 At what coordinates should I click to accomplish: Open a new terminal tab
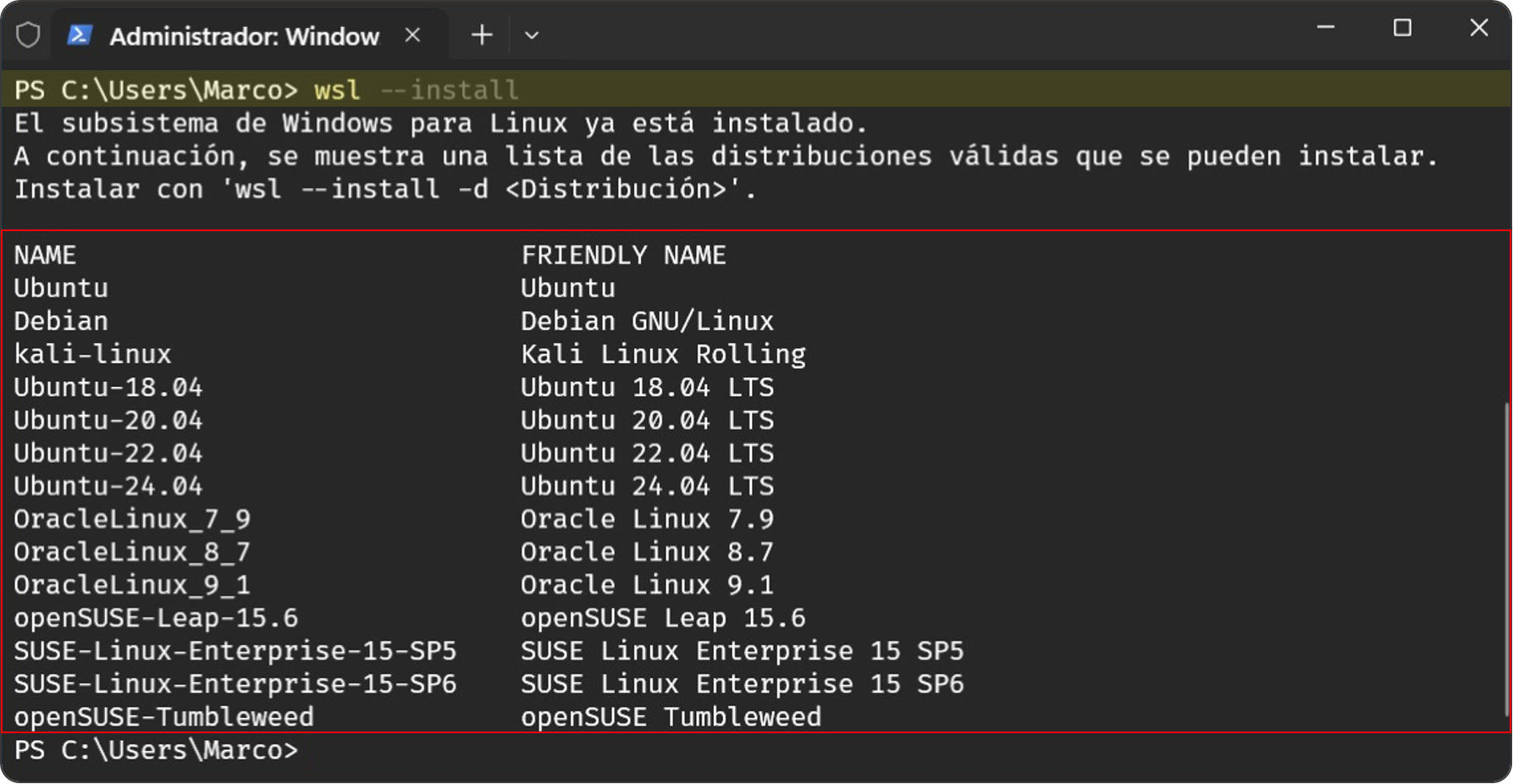482,36
